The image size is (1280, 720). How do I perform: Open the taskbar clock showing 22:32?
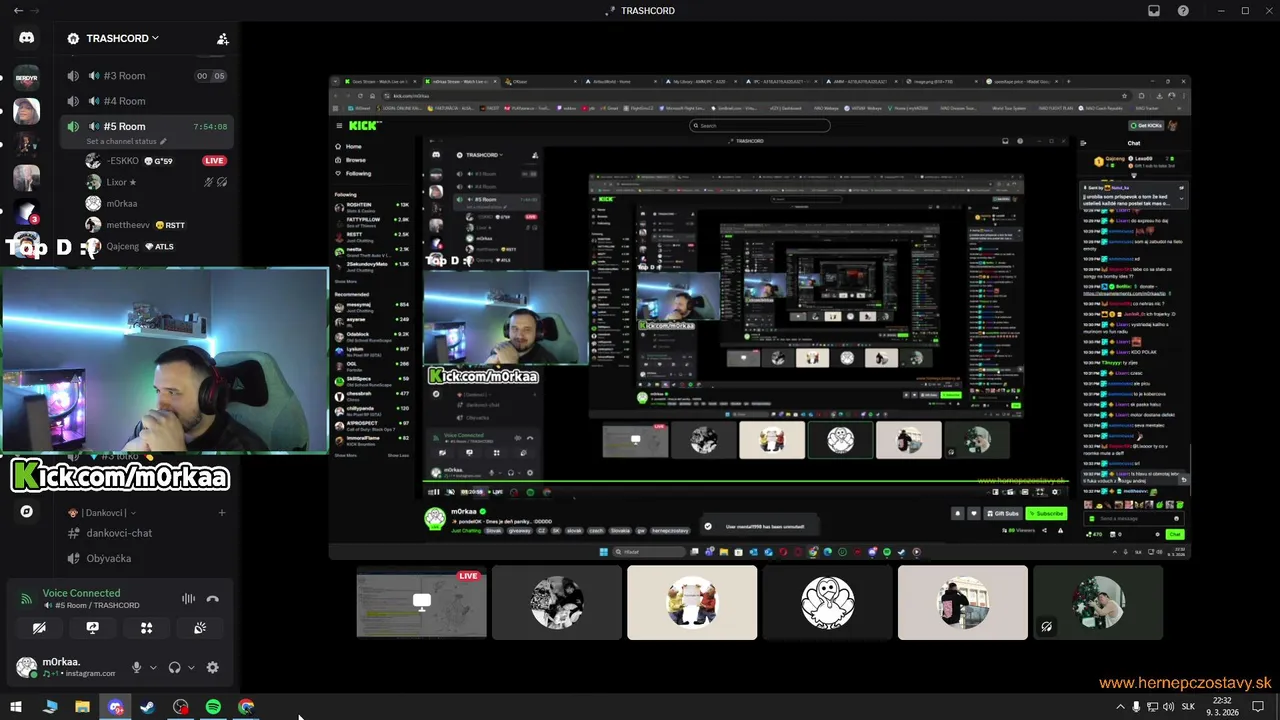click(x=1222, y=707)
